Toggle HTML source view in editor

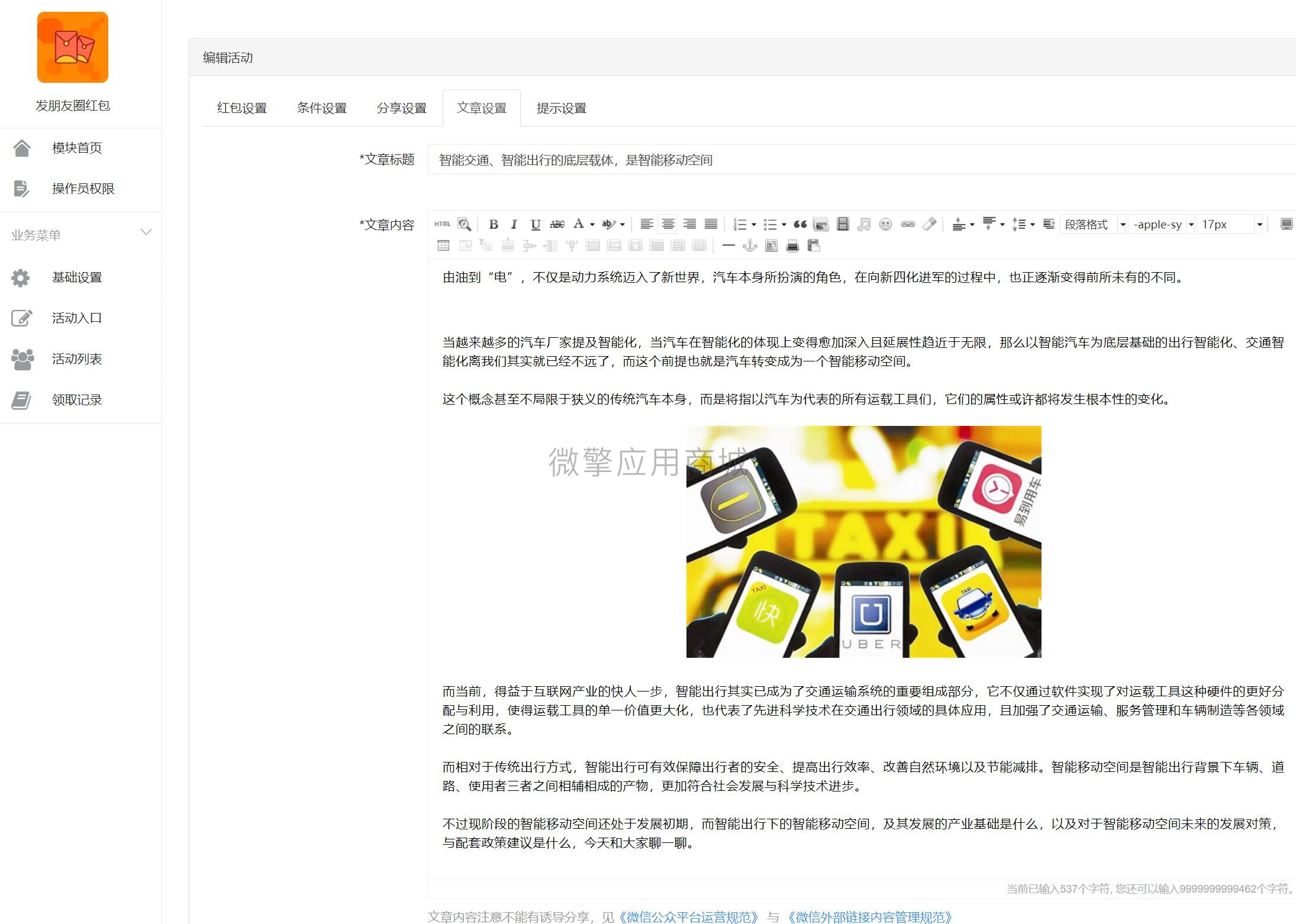click(x=442, y=224)
